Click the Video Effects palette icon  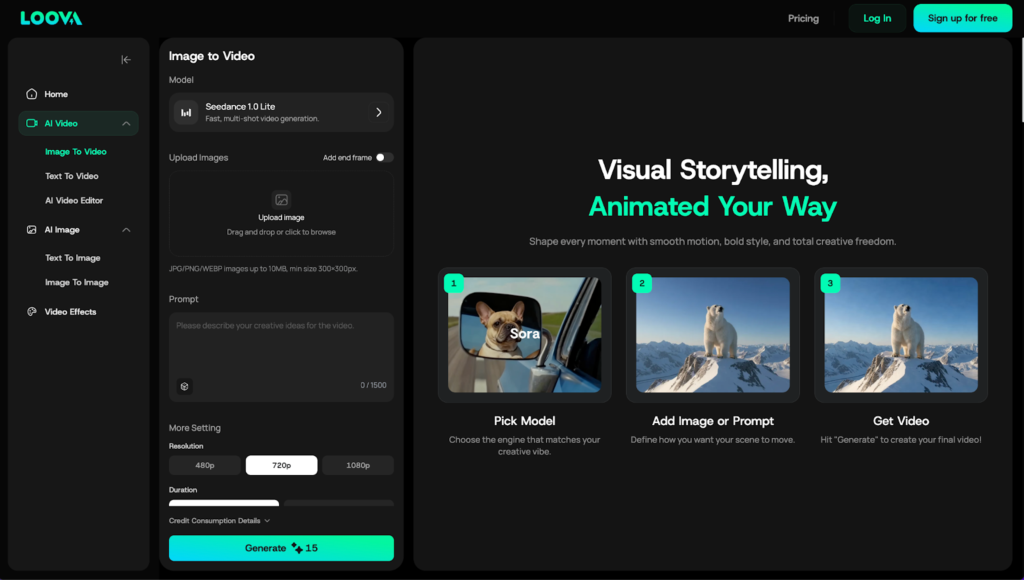(32, 312)
